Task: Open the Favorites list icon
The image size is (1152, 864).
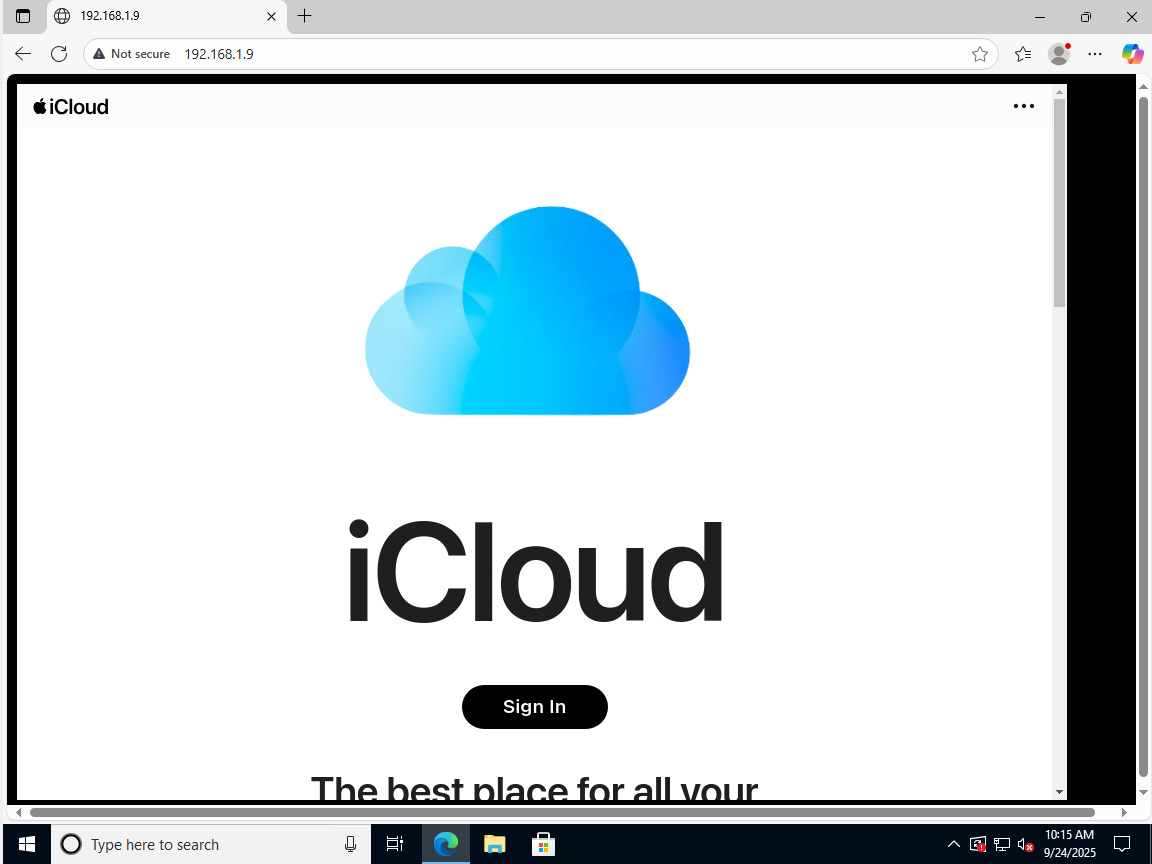Action: [1023, 54]
